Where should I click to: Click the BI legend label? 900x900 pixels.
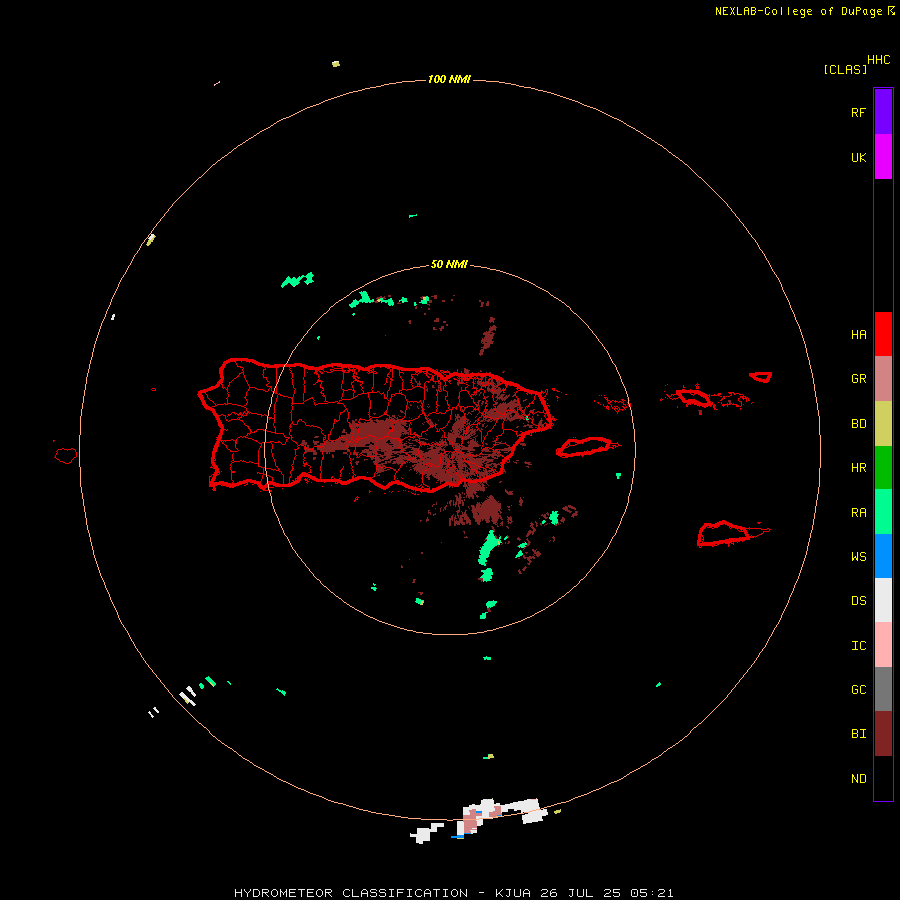(x=858, y=734)
